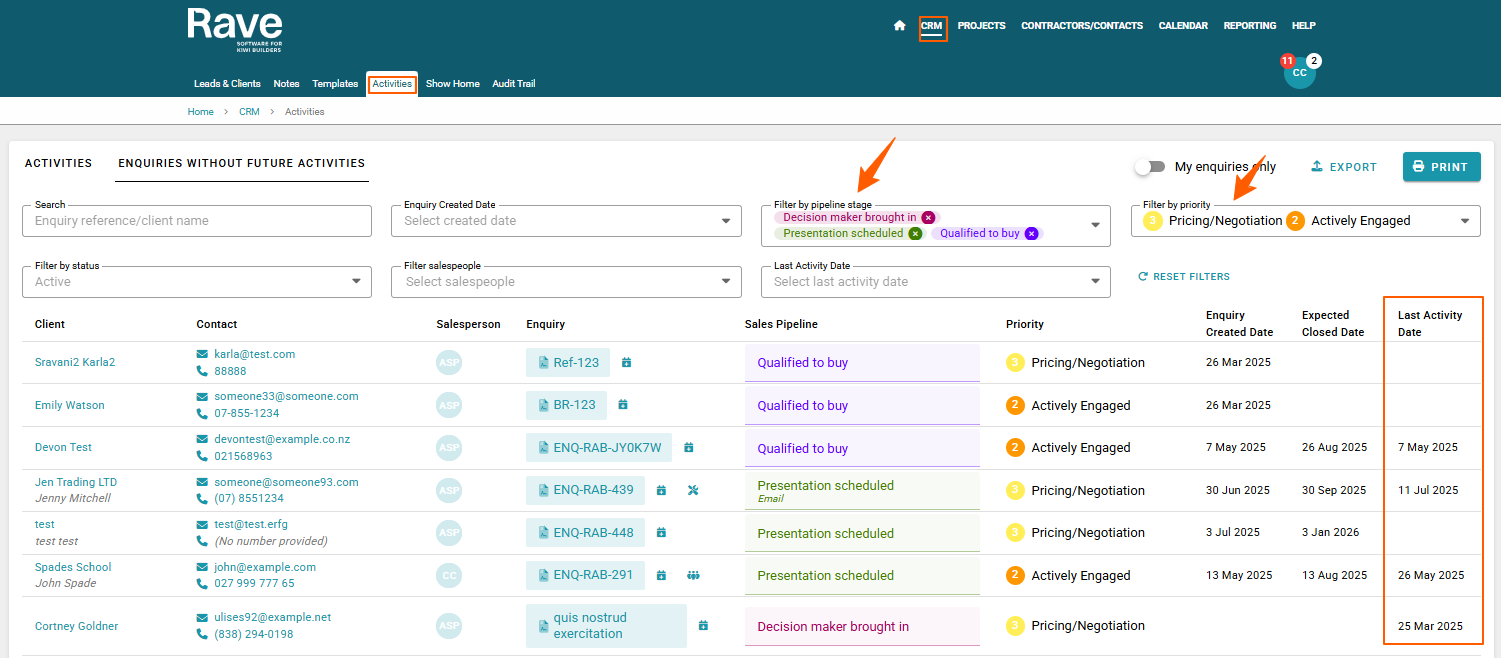View the red 11 notifications badge
1501x658 pixels.
1287,61
